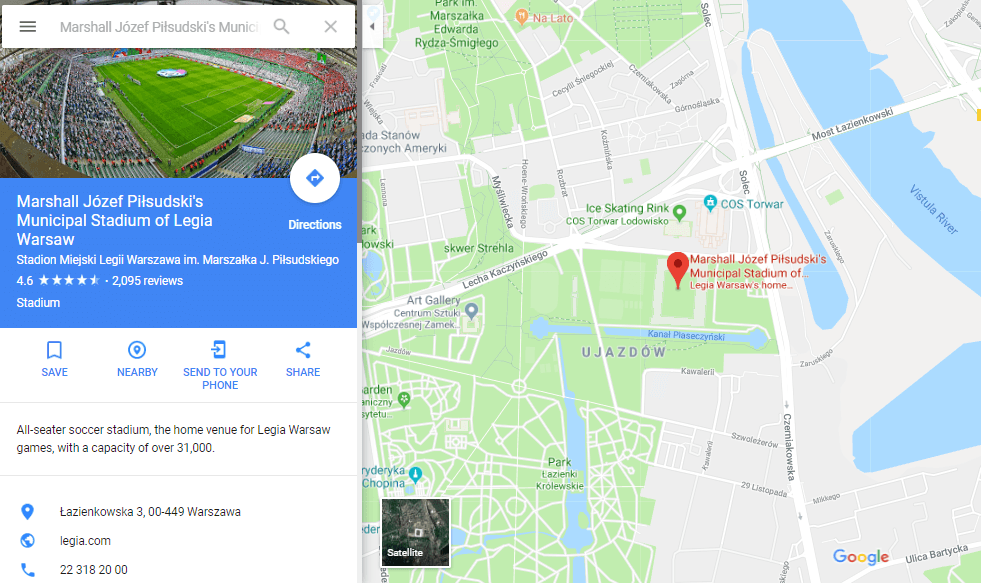Select the Ice Skating Rink green marker
This screenshot has width=981, height=583.
(679, 213)
